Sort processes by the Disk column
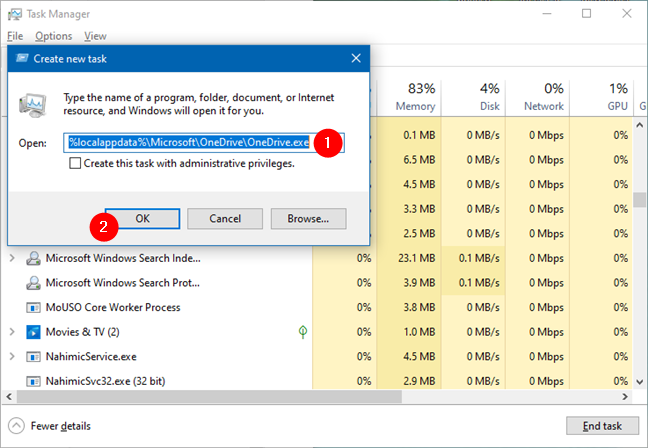The height and width of the screenshot is (448, 648). click(x=473, y=98)
